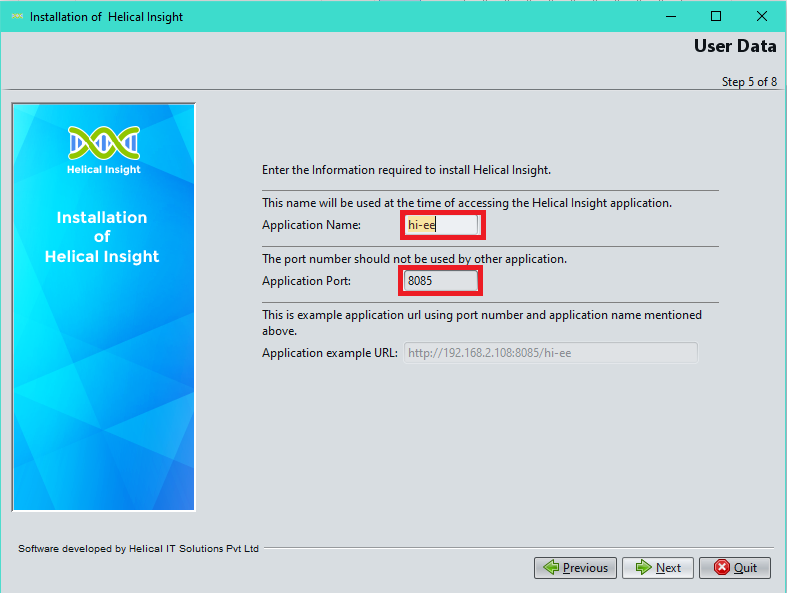This screenshot has width=787, height=593.
Task: Click the 'Application Name:' label
Action: [x=311, y=225]
